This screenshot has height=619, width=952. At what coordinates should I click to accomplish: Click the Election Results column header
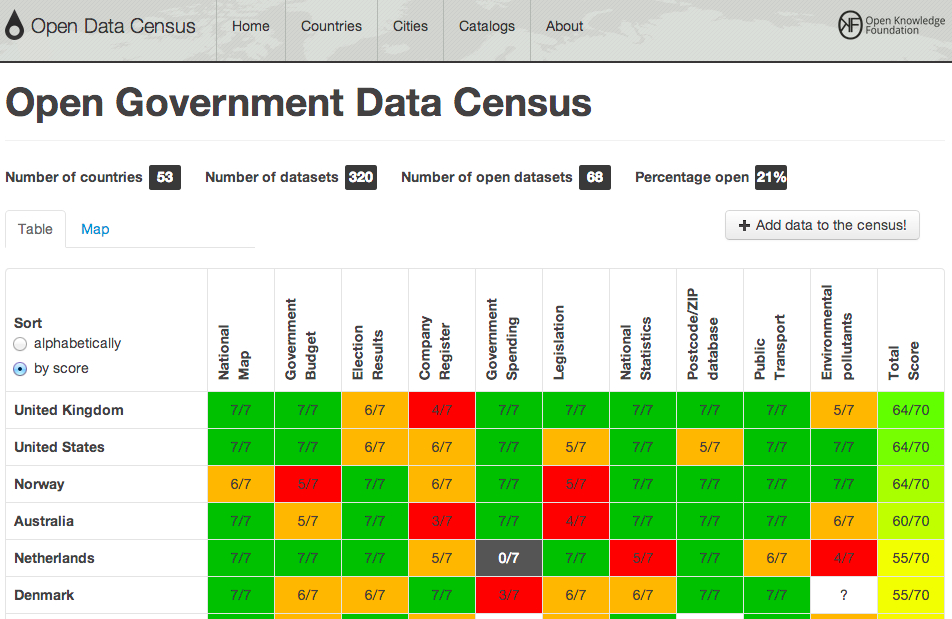(375, 330)
